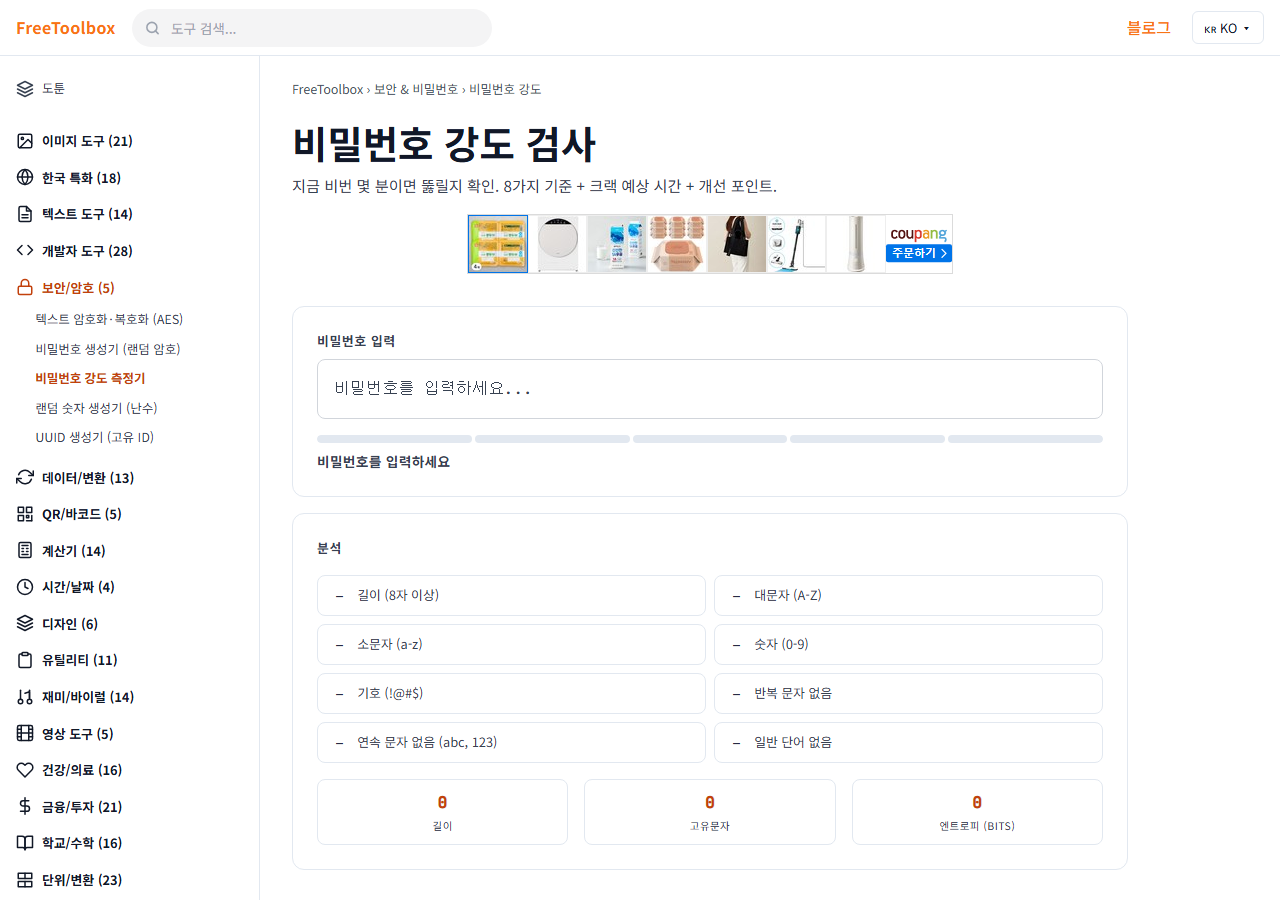
Task: Click the 계산기 calculator icon
Action: click(25, 551)
